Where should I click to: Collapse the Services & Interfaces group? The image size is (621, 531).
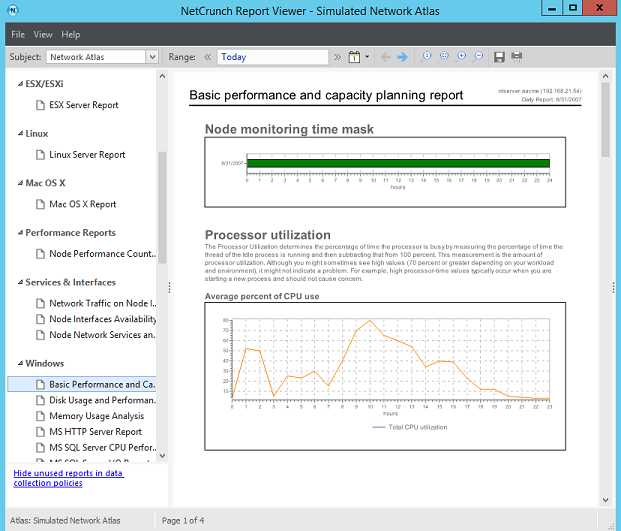pyautogui.click(x=20, y=282)
